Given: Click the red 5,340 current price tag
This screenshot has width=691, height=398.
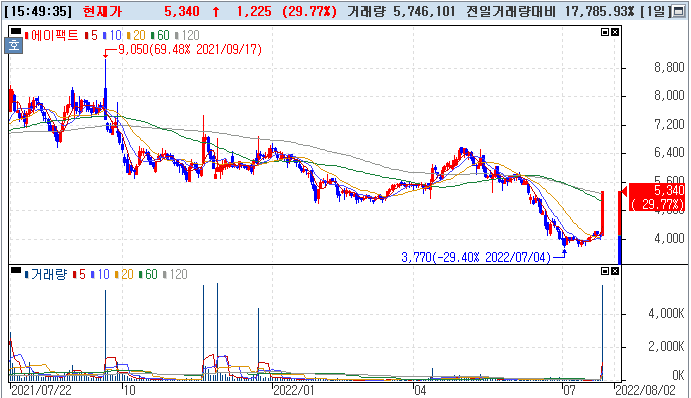Looking at the screenshot, I should [657, 197].
